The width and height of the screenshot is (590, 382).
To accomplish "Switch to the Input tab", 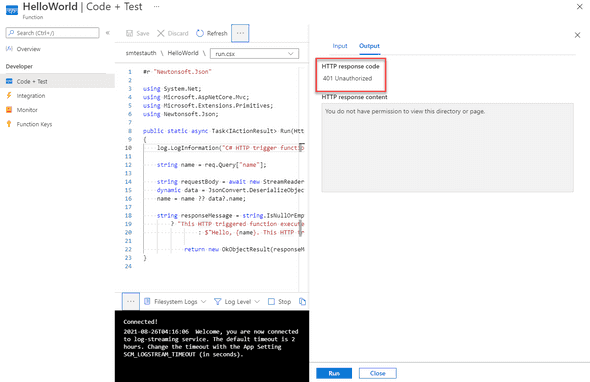I will coord(340,46).
